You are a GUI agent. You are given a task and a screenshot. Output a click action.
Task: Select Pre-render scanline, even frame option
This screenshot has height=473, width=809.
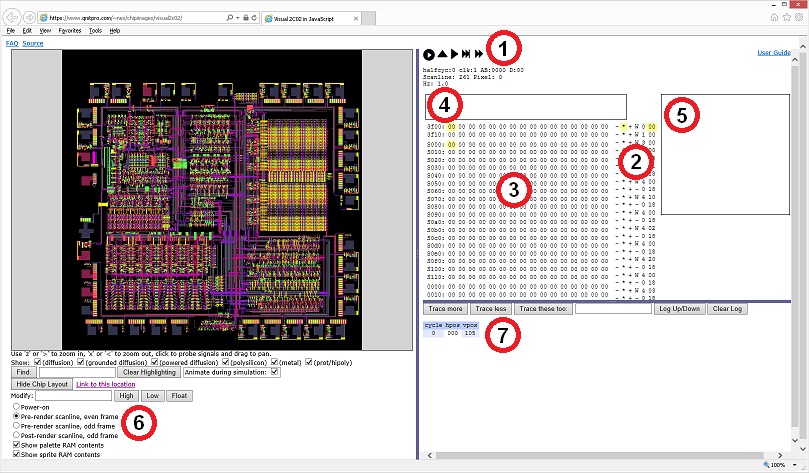16,416
